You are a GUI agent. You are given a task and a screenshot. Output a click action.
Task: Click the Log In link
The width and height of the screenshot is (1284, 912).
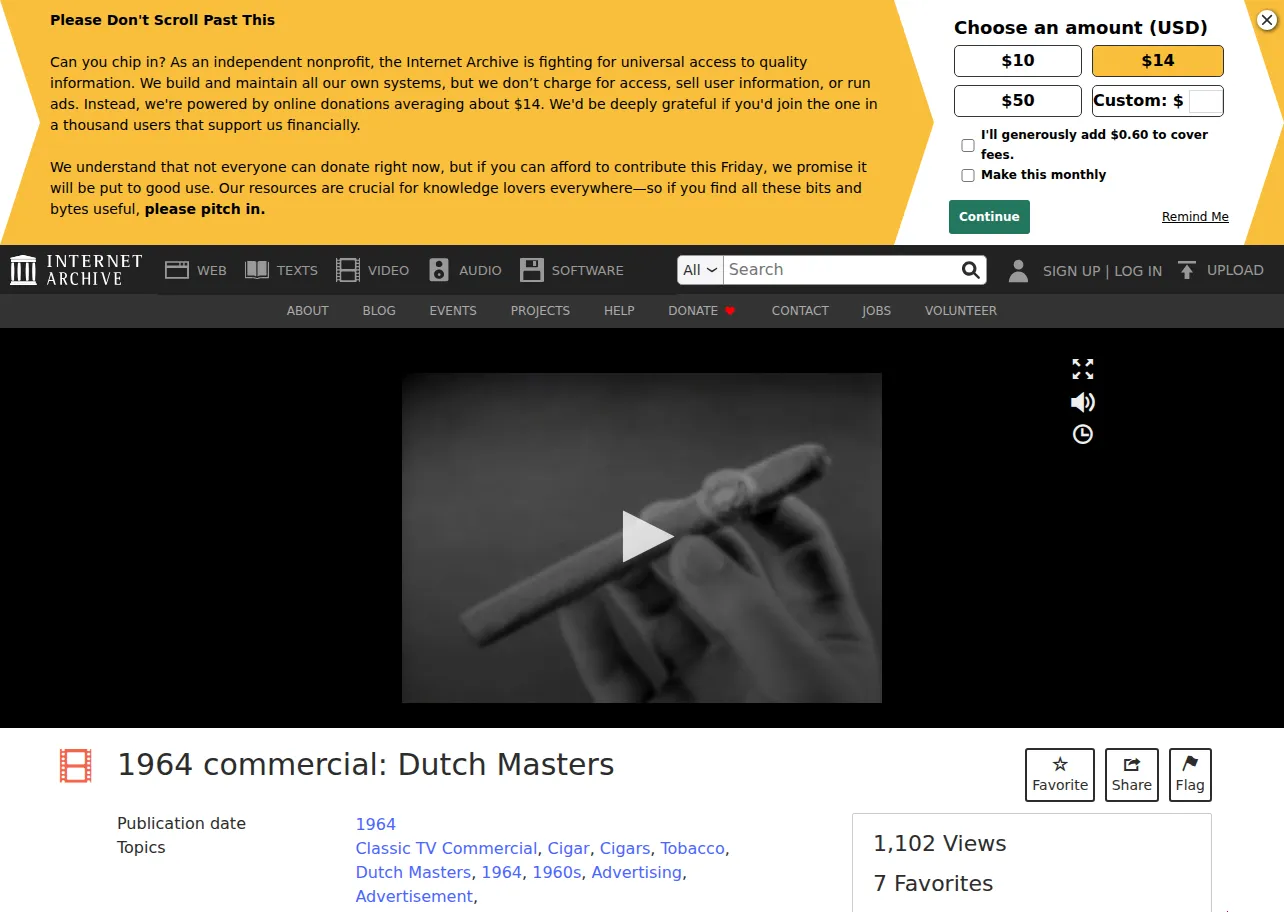point(1138,271)
